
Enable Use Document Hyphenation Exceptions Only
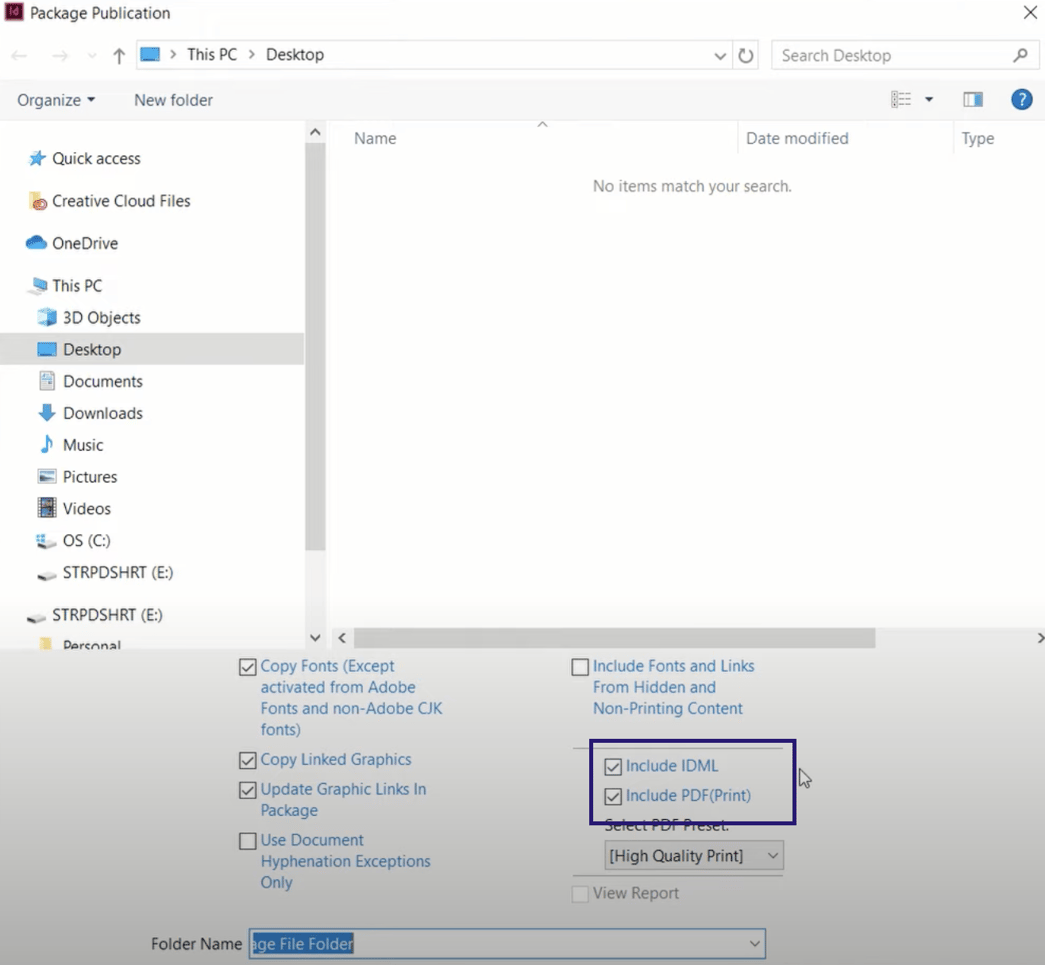247,840
